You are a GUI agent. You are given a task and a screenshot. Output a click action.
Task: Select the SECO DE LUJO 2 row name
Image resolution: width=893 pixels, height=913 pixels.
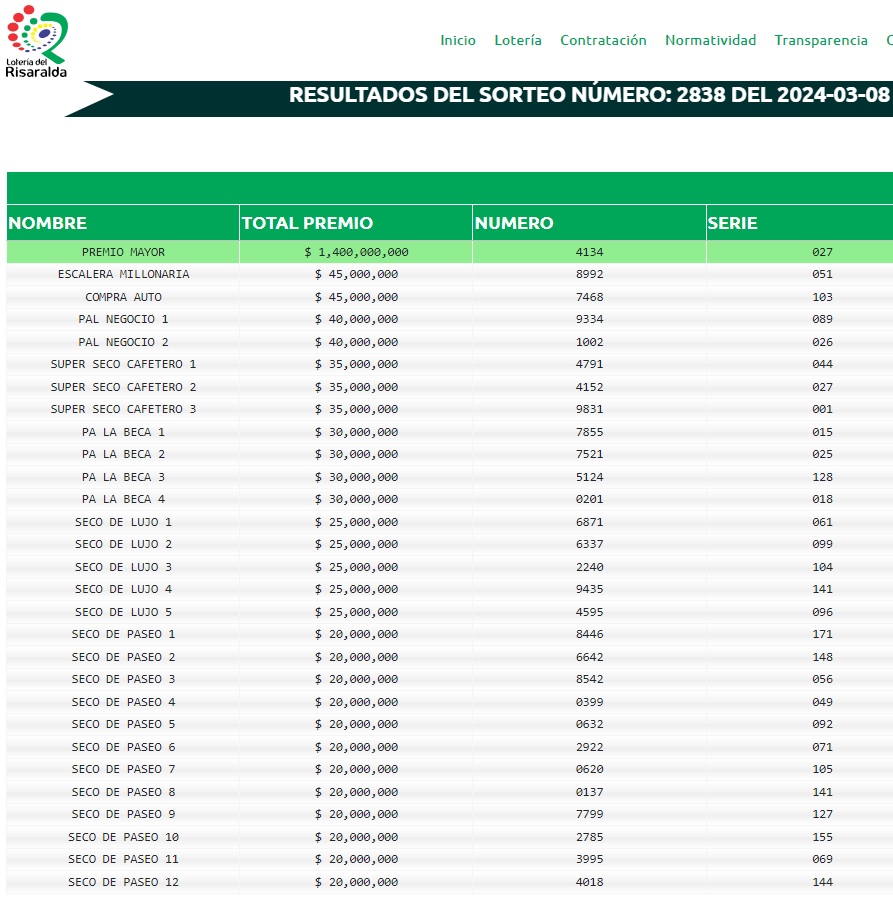click(x=123, y=544)
